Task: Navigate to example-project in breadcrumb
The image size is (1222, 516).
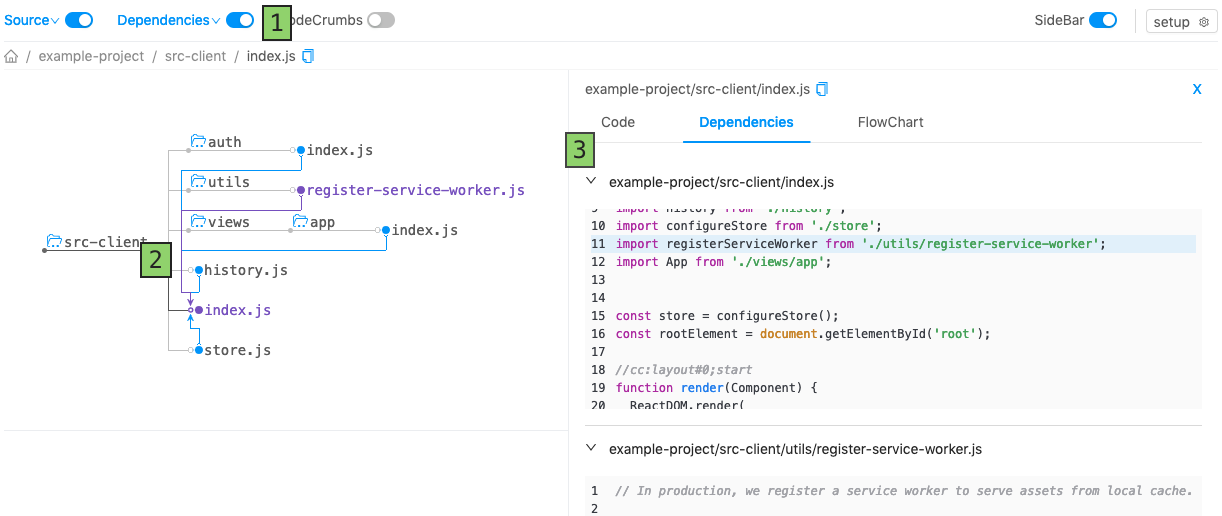Action: pyautogui.click(x=91, y=57)
